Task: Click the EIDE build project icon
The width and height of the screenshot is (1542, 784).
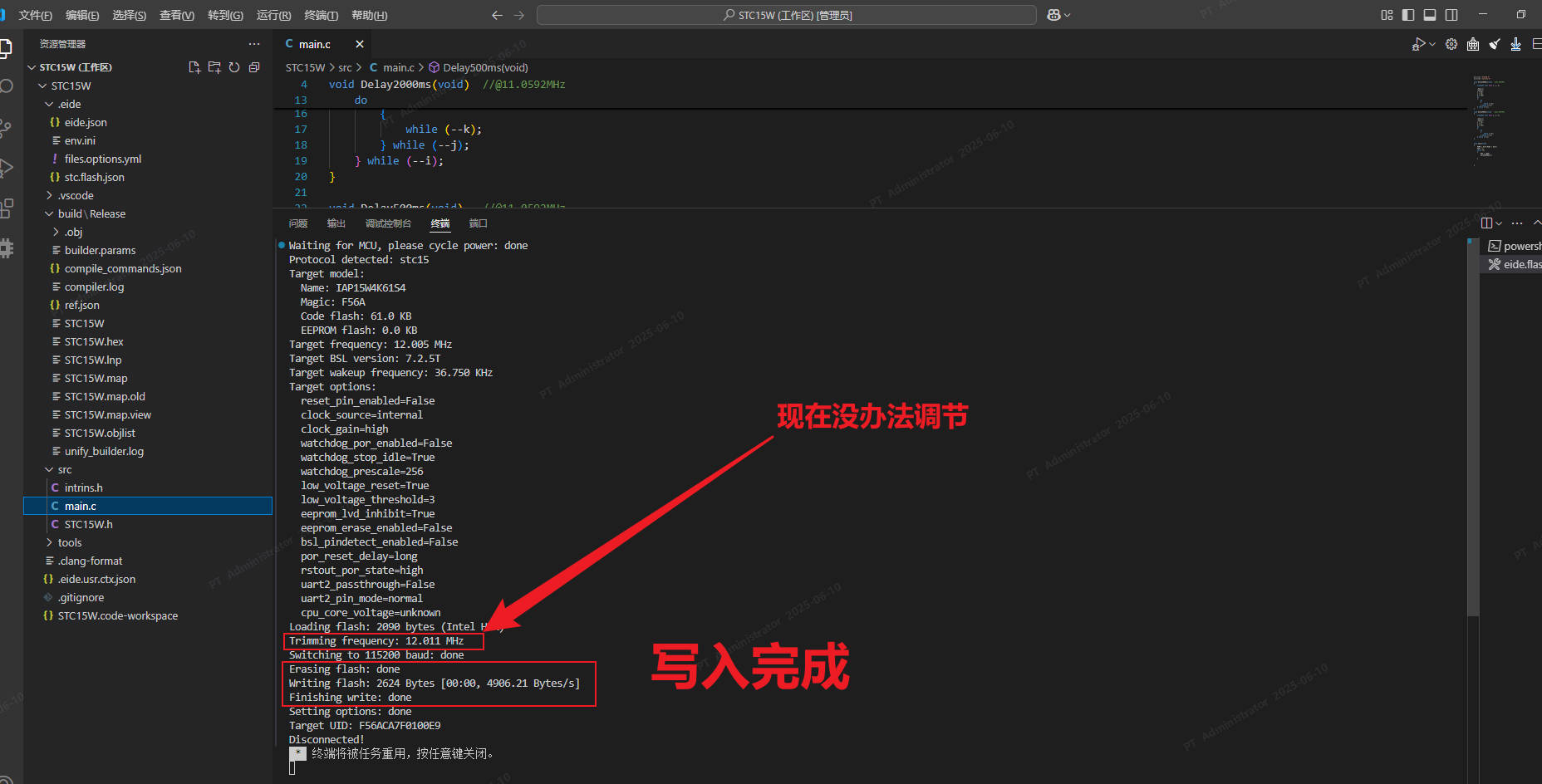Action: (x=1473, y=44)
